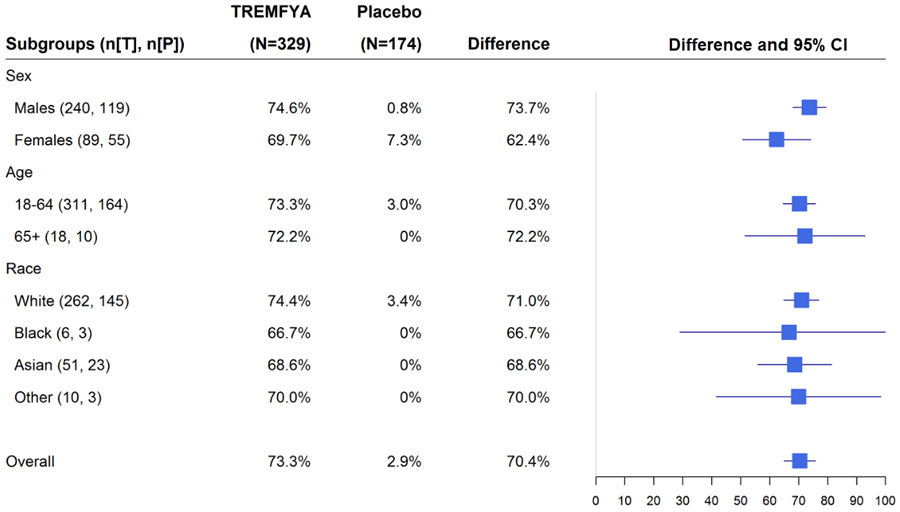
Task: Select the "Difference and 95% CI" heading
Action: (x=758, y=44)
